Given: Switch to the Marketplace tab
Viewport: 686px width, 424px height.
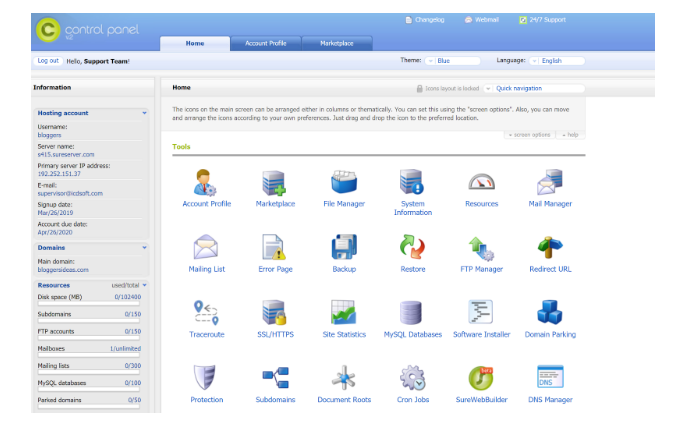Looking at the screenshot, I should click(337, 43).
